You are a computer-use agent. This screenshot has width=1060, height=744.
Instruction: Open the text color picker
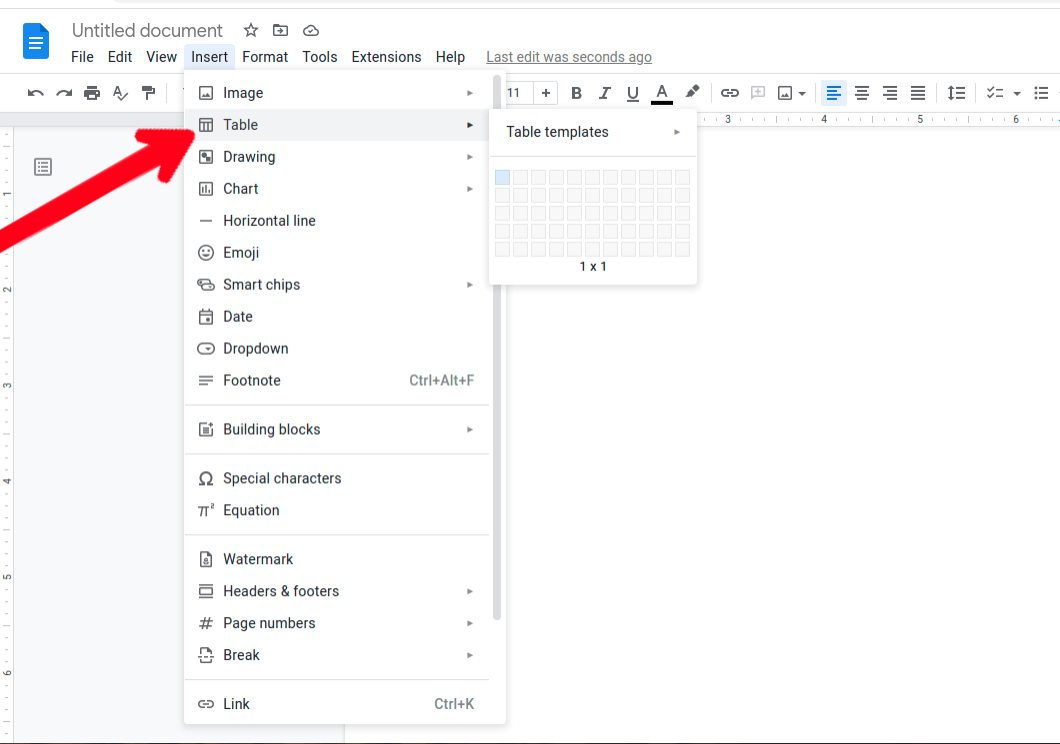point(661,92)
